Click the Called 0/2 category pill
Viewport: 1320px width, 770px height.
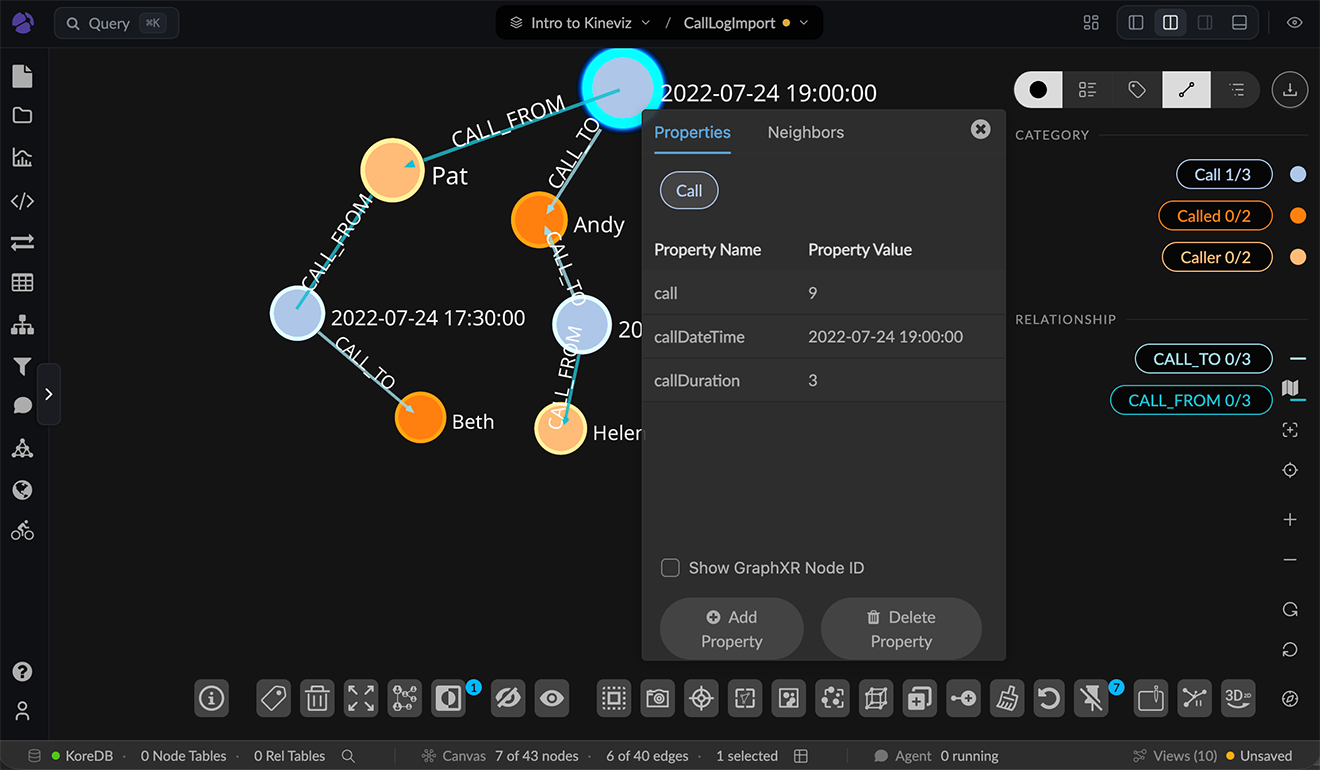pyautogui.click(x=1214, y=216)
